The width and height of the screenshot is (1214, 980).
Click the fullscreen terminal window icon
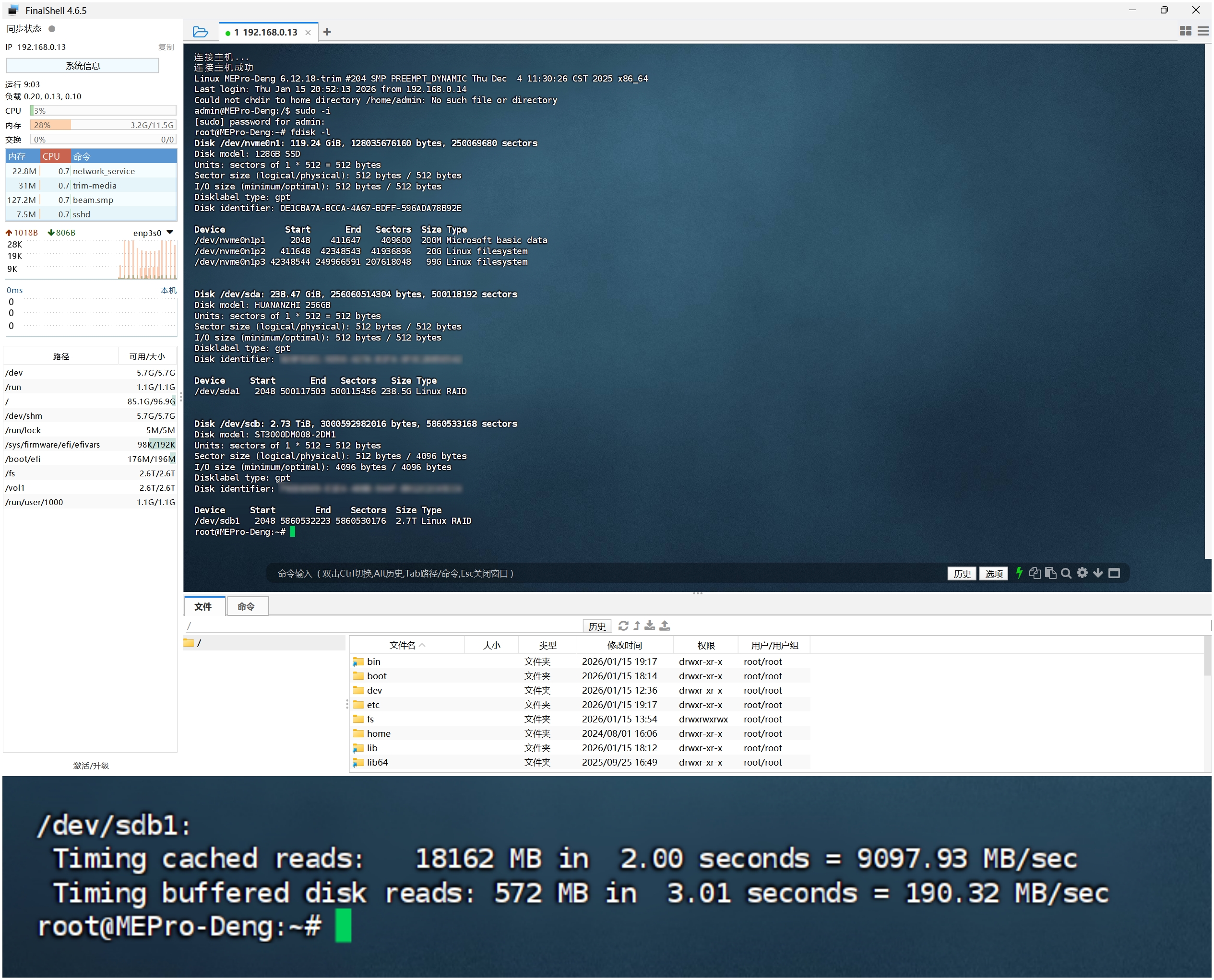tap(1114, 573)
